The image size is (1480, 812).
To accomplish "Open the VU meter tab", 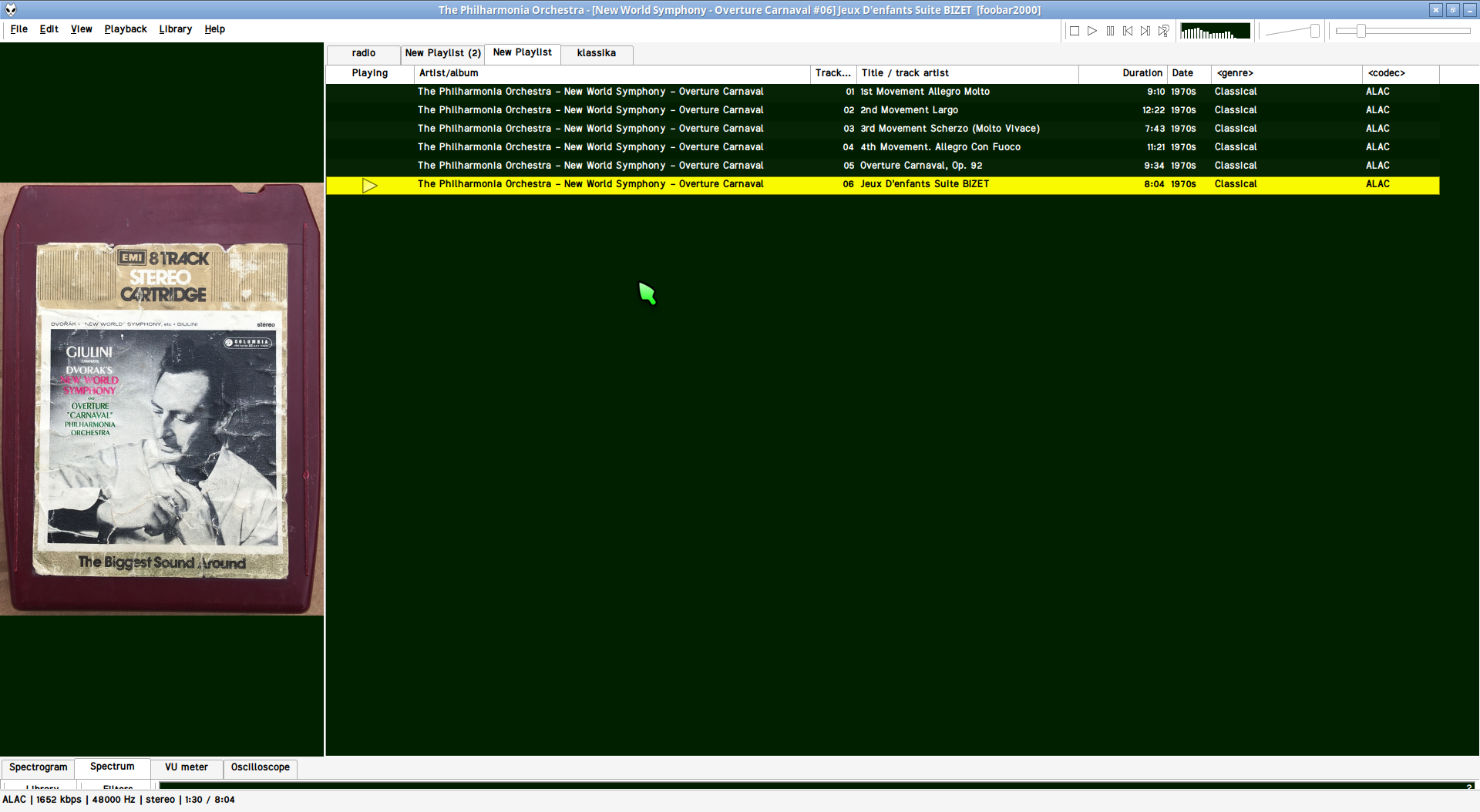I will pos(187,768).
